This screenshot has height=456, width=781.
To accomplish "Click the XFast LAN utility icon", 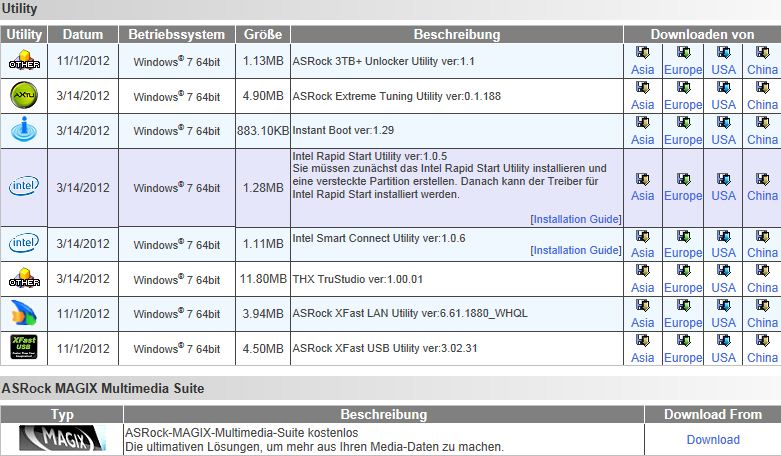I will [24, 313].
